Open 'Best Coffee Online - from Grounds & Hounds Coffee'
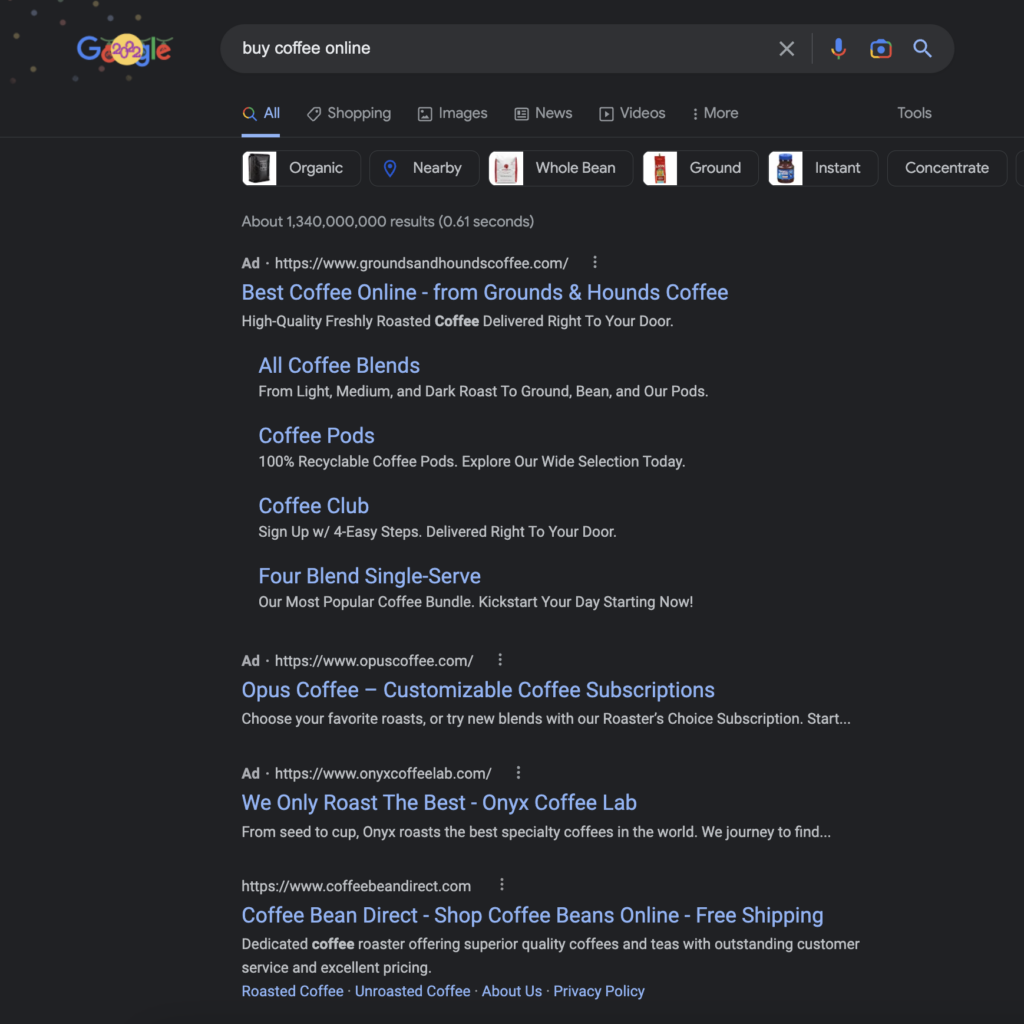The image size is (1024, 1024). click(x=485, y=292)
